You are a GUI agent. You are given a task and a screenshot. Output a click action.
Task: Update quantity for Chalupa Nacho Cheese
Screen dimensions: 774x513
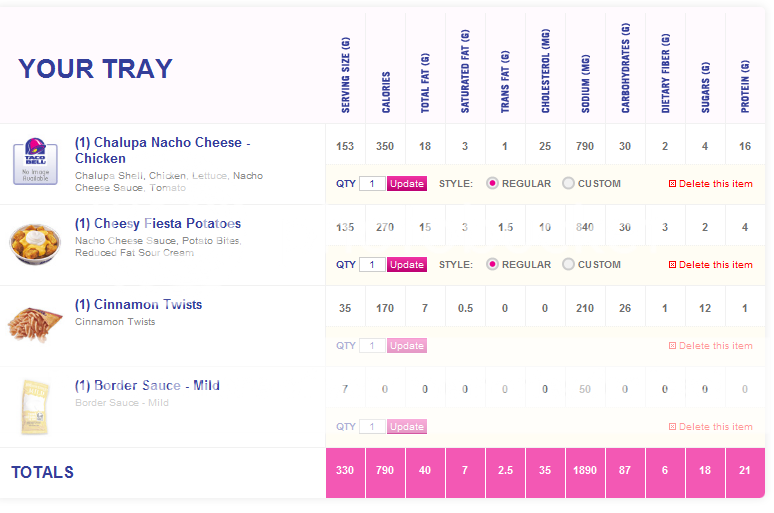[x=407, y=184]
